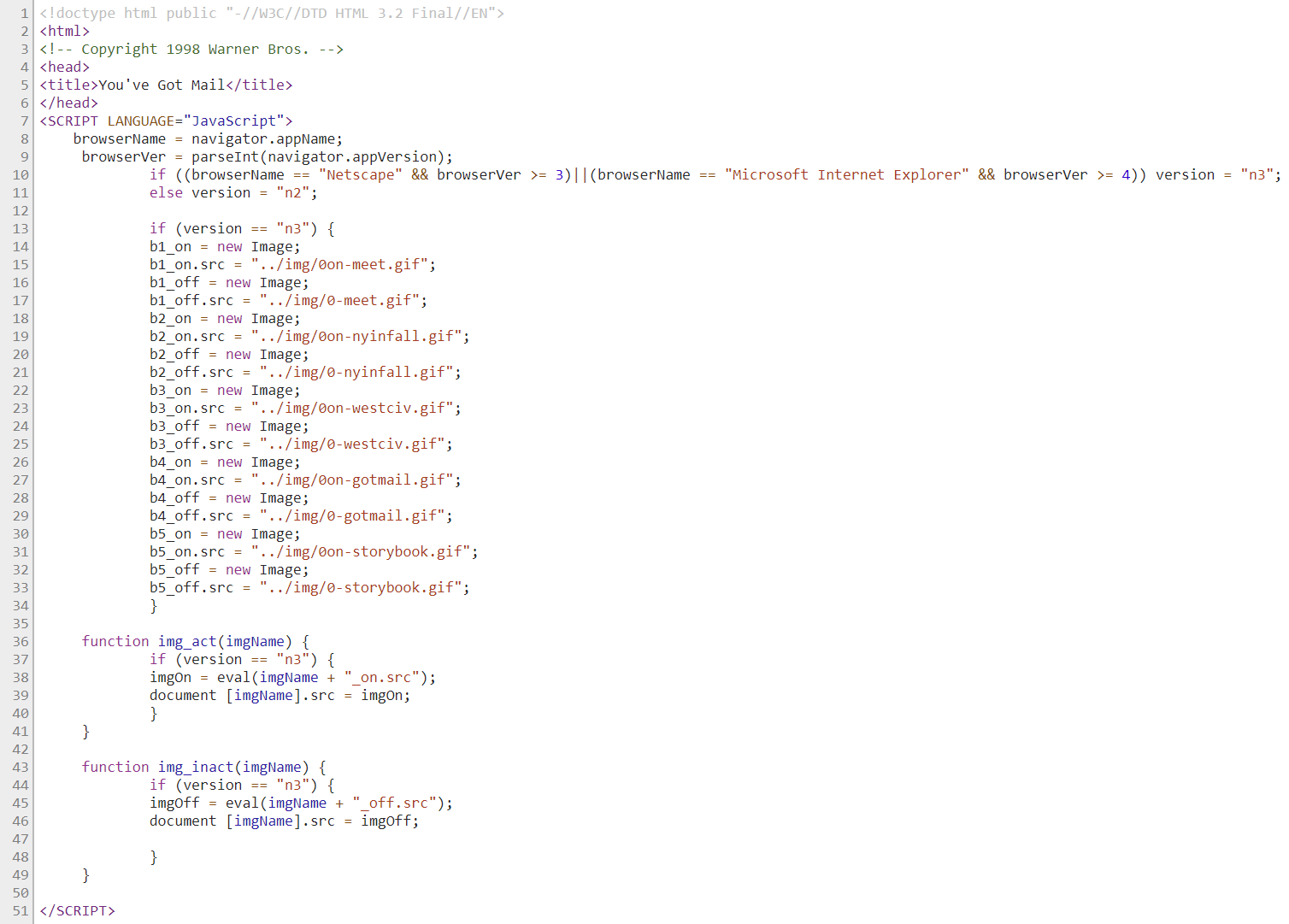Image resolution: width=1289 pixels, height=924 pixels.
Task: Click parseInt(navigator.appVersion) line
Action: pyautogui.click(x=268, y=156)
